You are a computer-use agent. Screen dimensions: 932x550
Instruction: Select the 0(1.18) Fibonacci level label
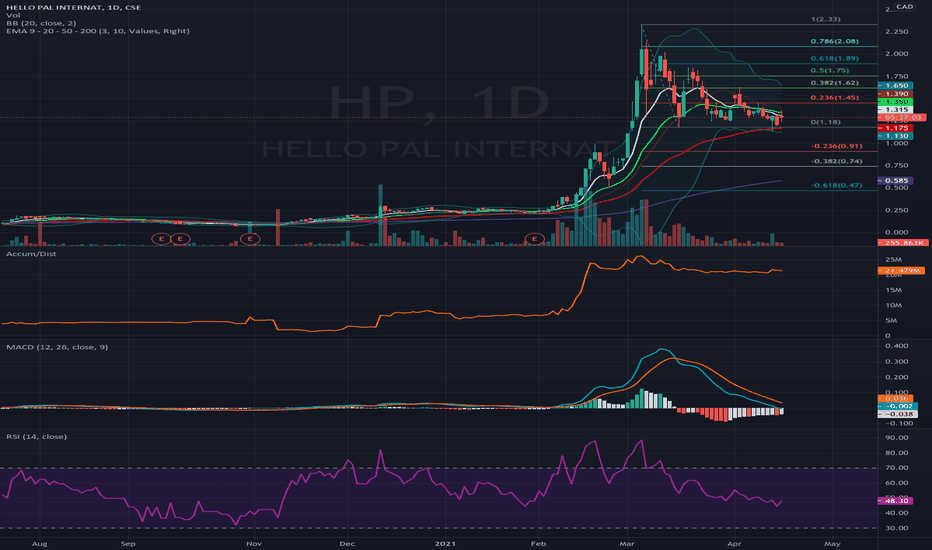click(x=826, y=122)
